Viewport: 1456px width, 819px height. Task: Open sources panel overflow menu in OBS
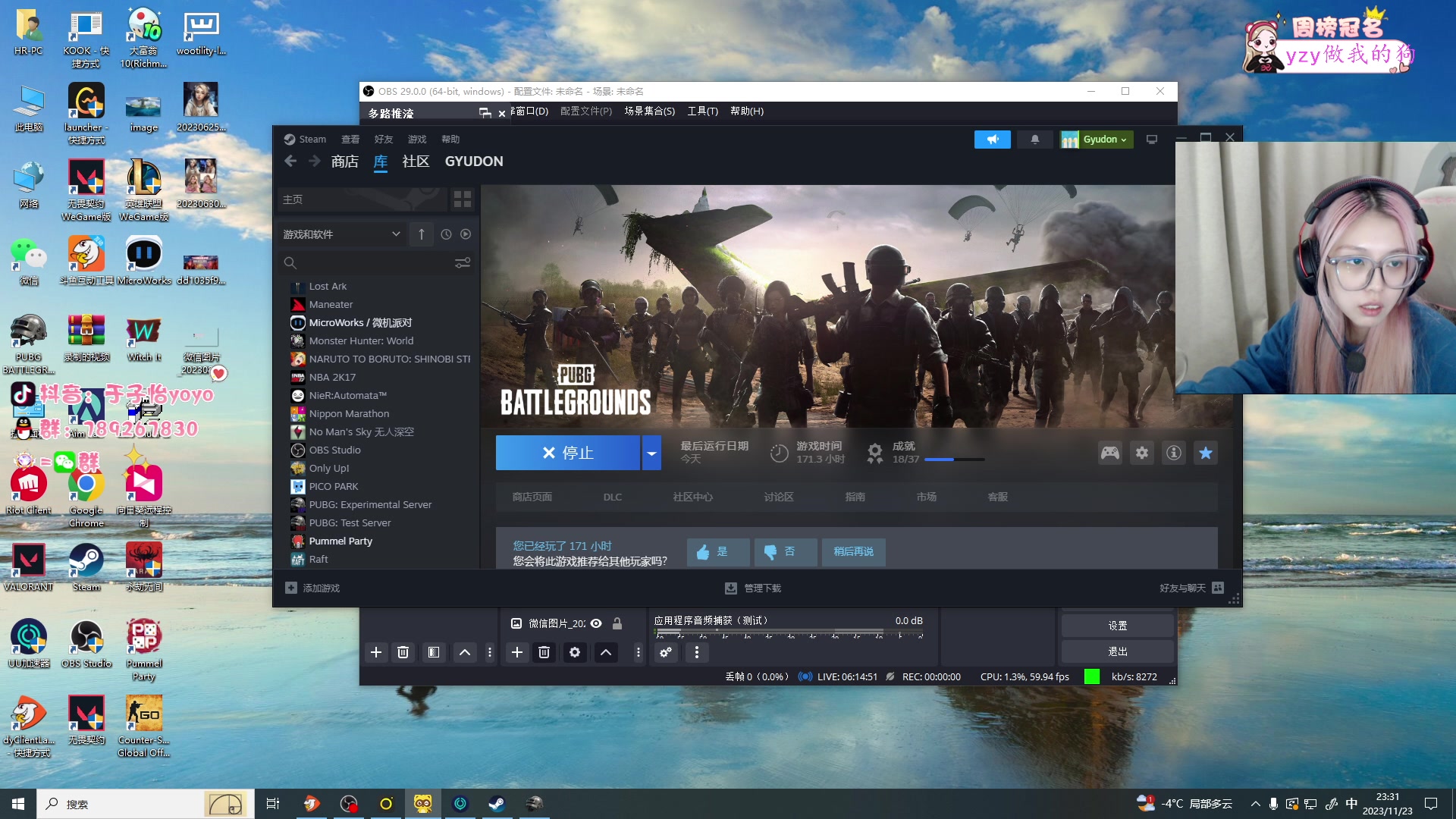click(x=639, y=652)
